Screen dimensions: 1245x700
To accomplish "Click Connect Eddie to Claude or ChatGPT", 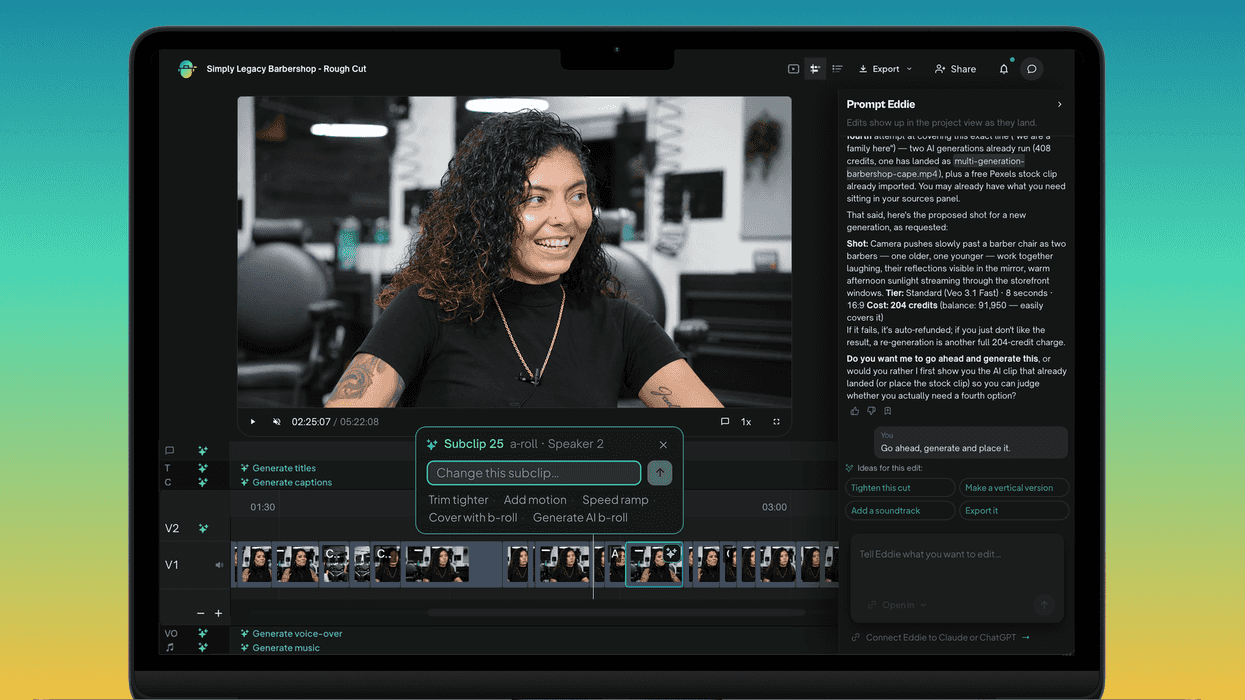I will 940,637.
